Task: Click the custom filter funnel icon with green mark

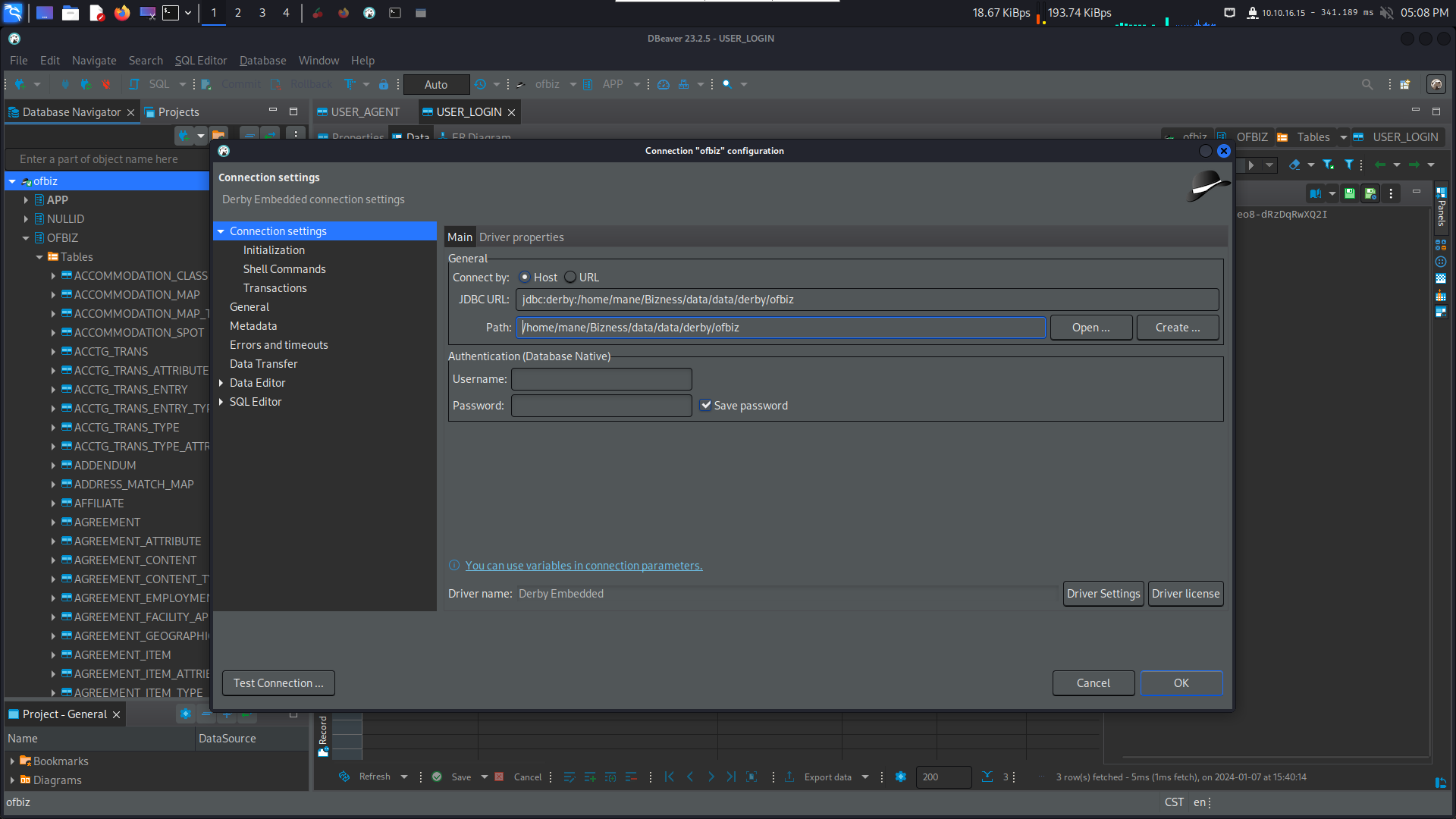Action: 1329,165
